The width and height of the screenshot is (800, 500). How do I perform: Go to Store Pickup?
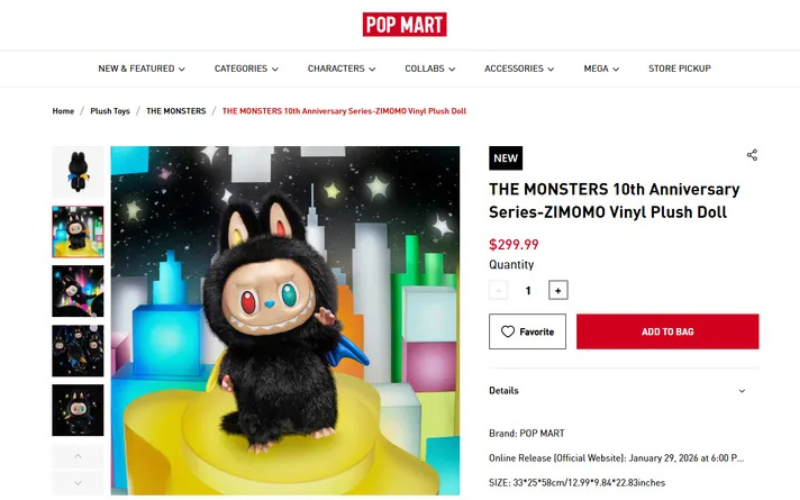click(679, 69)
